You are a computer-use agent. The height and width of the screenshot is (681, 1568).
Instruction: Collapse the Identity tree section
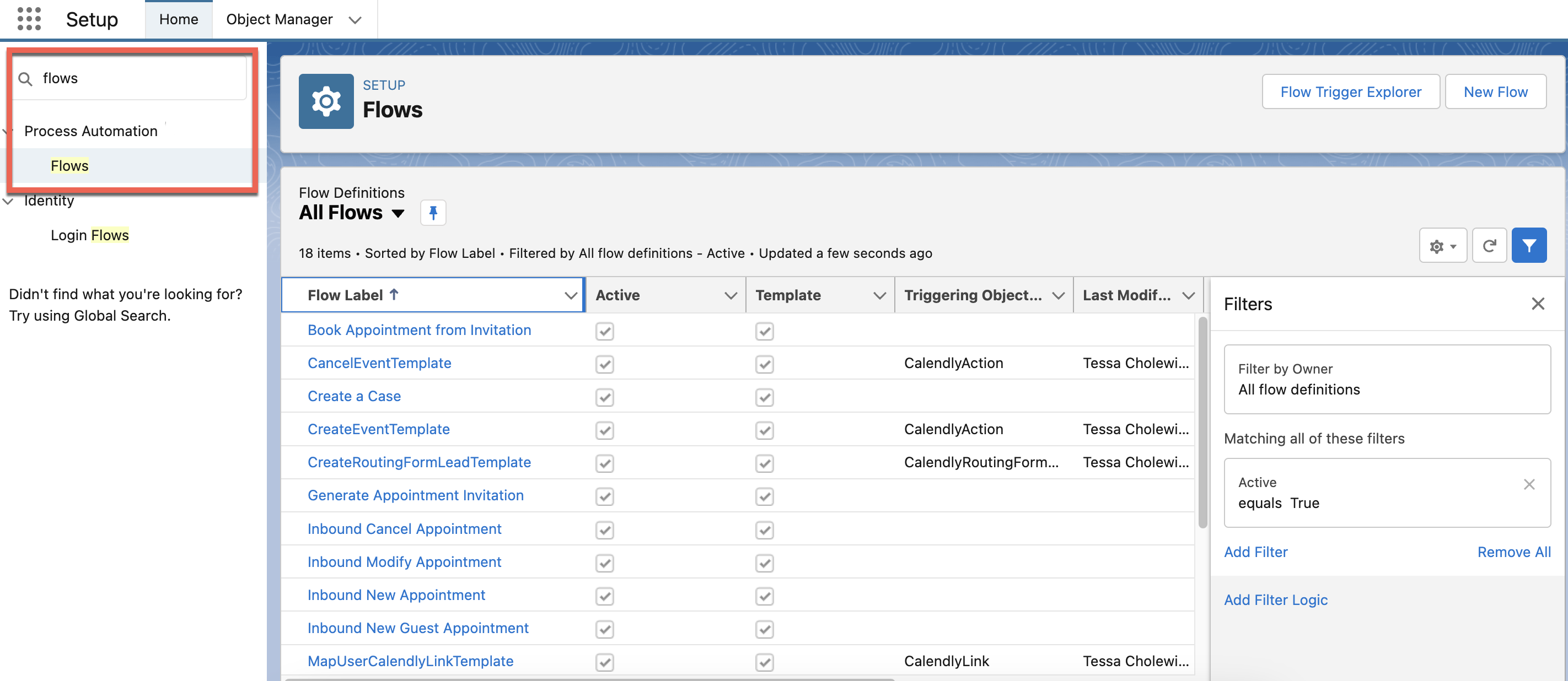click(x=8, y=201)
